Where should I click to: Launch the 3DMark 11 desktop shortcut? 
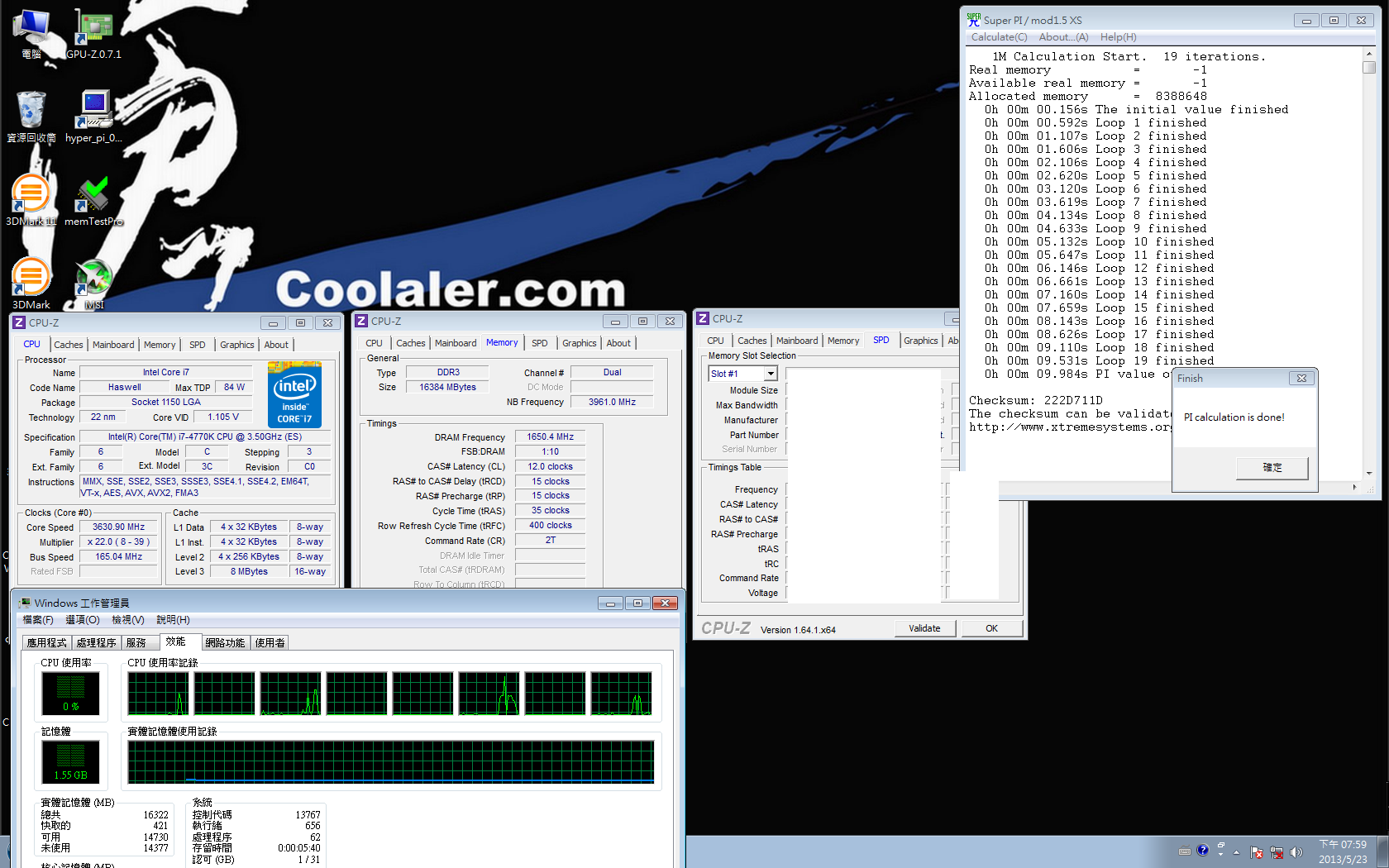pos(31,200)
